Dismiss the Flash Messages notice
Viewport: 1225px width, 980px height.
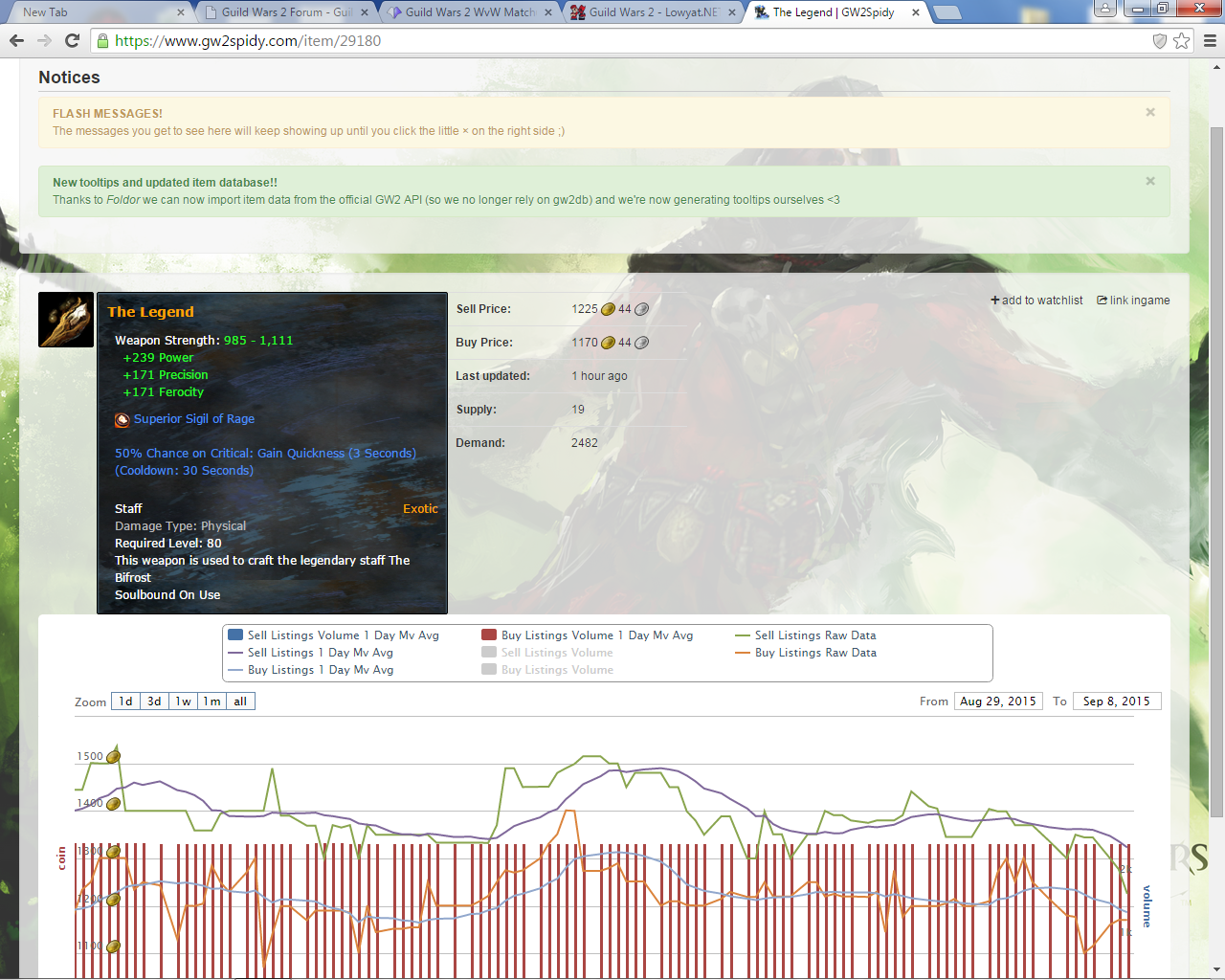tap(1150, 112)
